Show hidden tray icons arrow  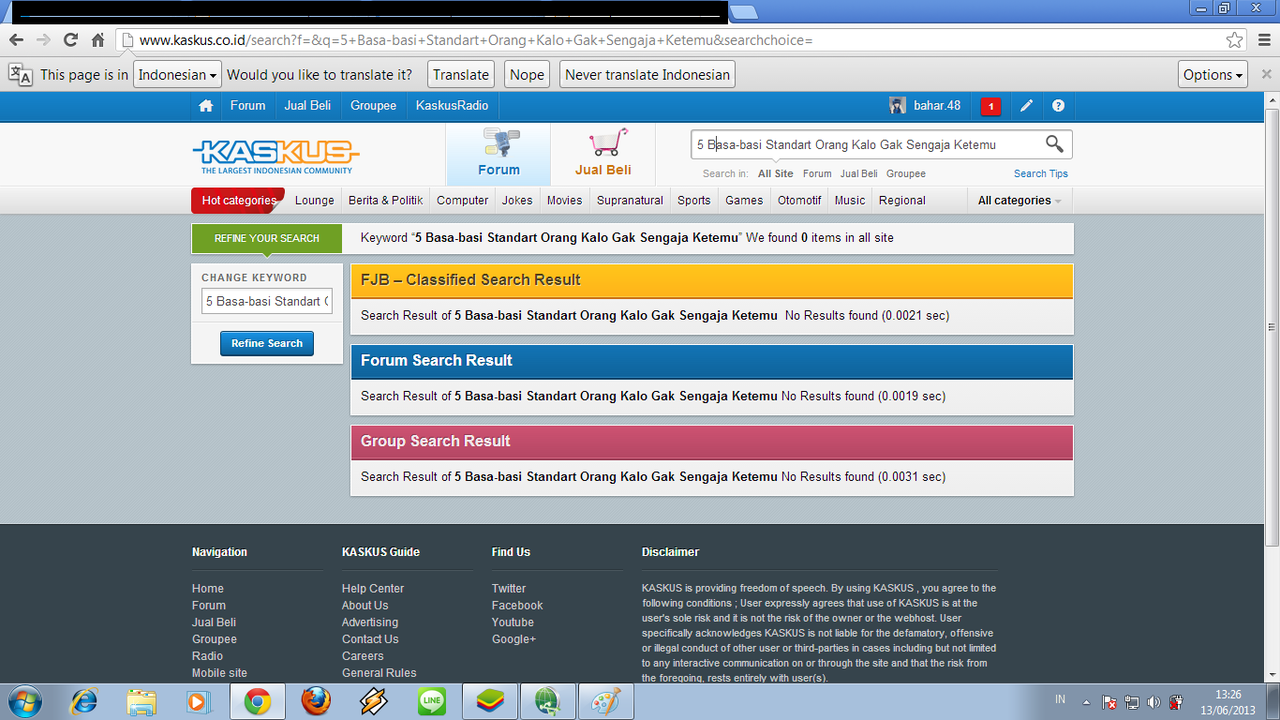(1086, 702)
